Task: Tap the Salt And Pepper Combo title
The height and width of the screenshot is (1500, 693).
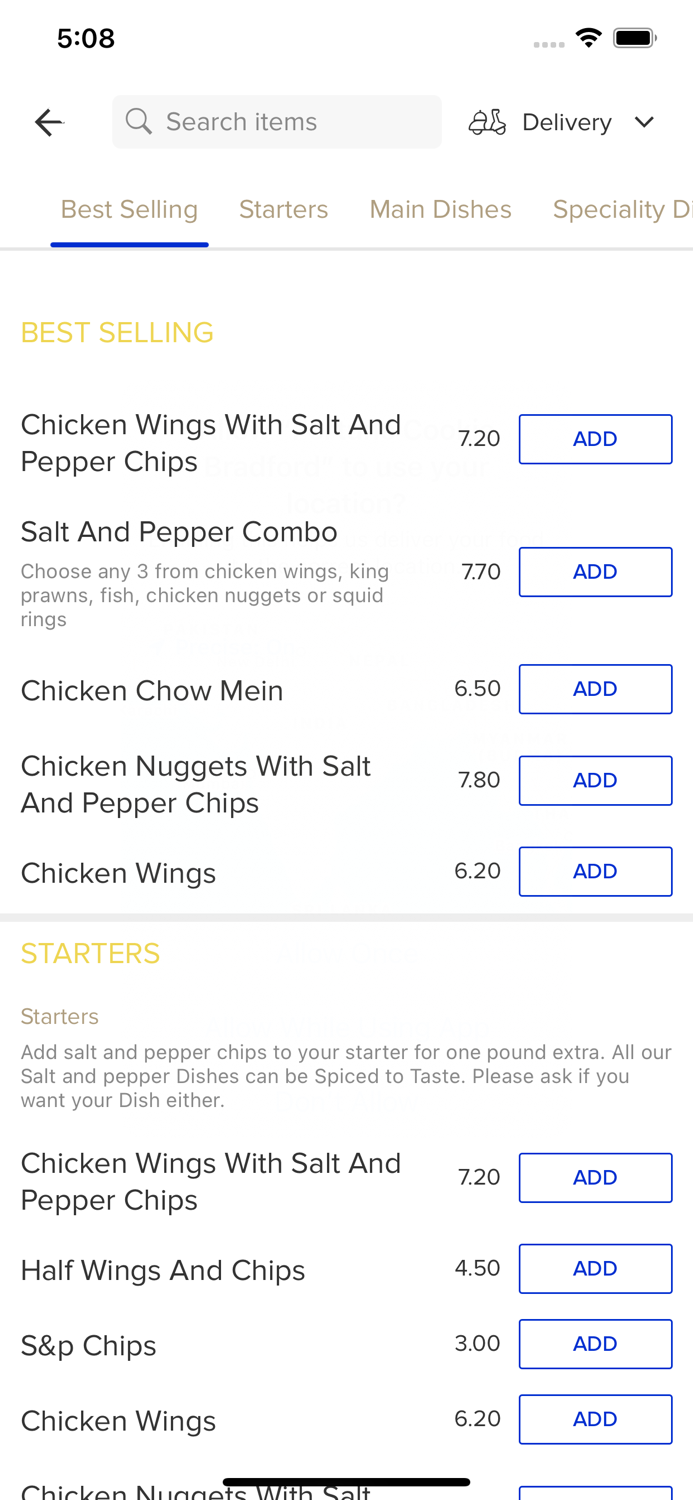Action: coord(179,532)
